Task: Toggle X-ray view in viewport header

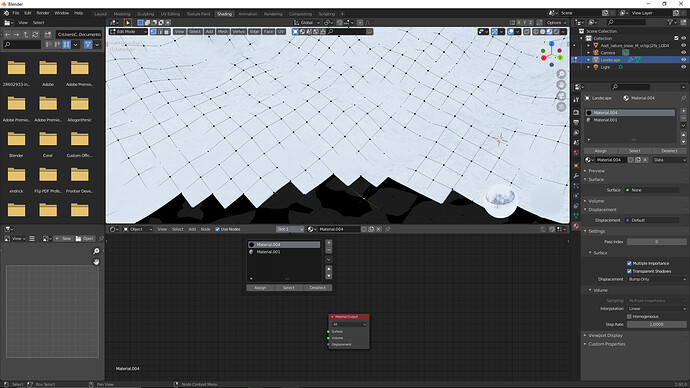Action: click(527, 32)
